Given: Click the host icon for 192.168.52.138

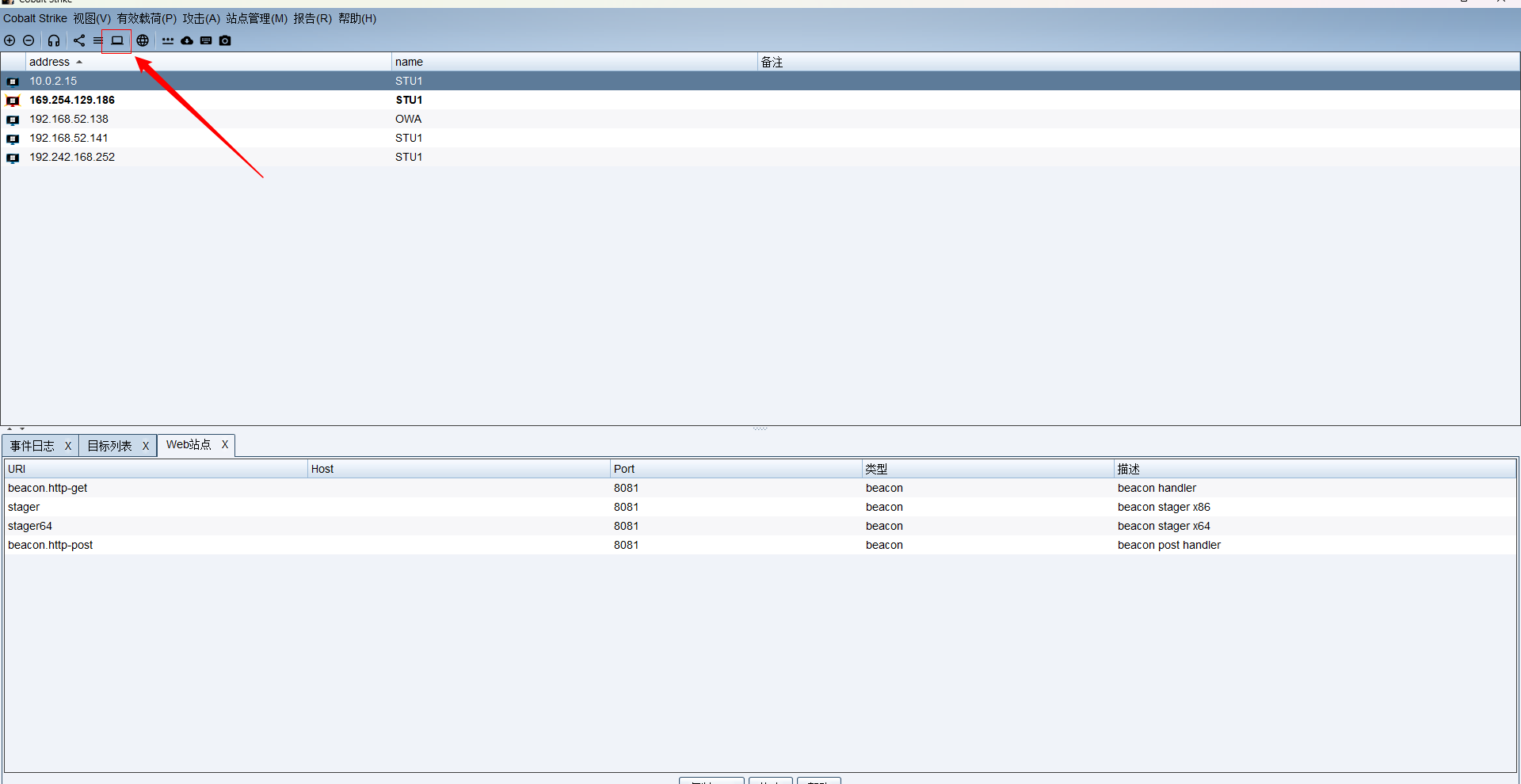Looking at the screenshot, I should click(13, 120).
